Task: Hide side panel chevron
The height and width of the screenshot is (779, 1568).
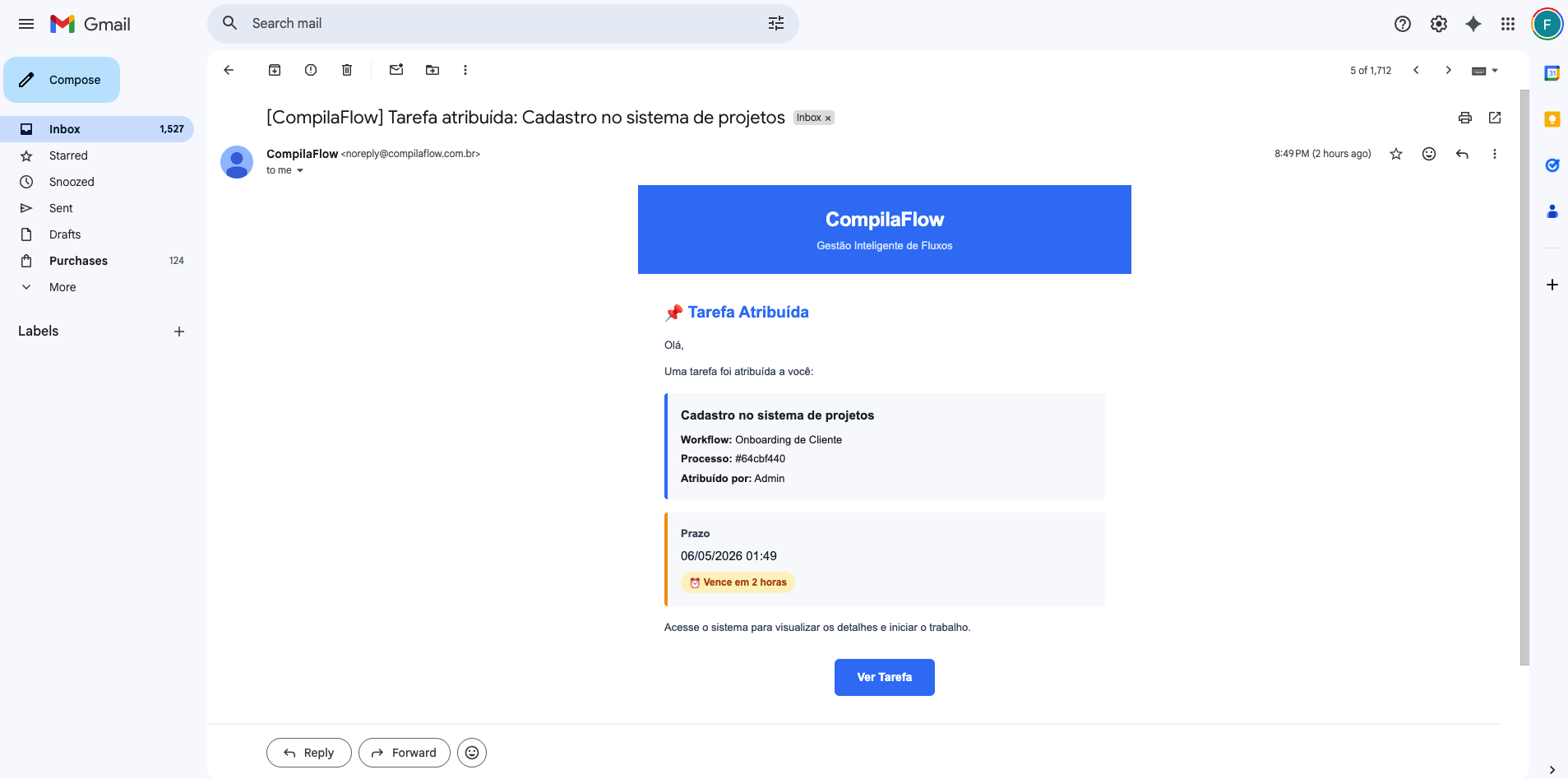Action: [1552, 770]
